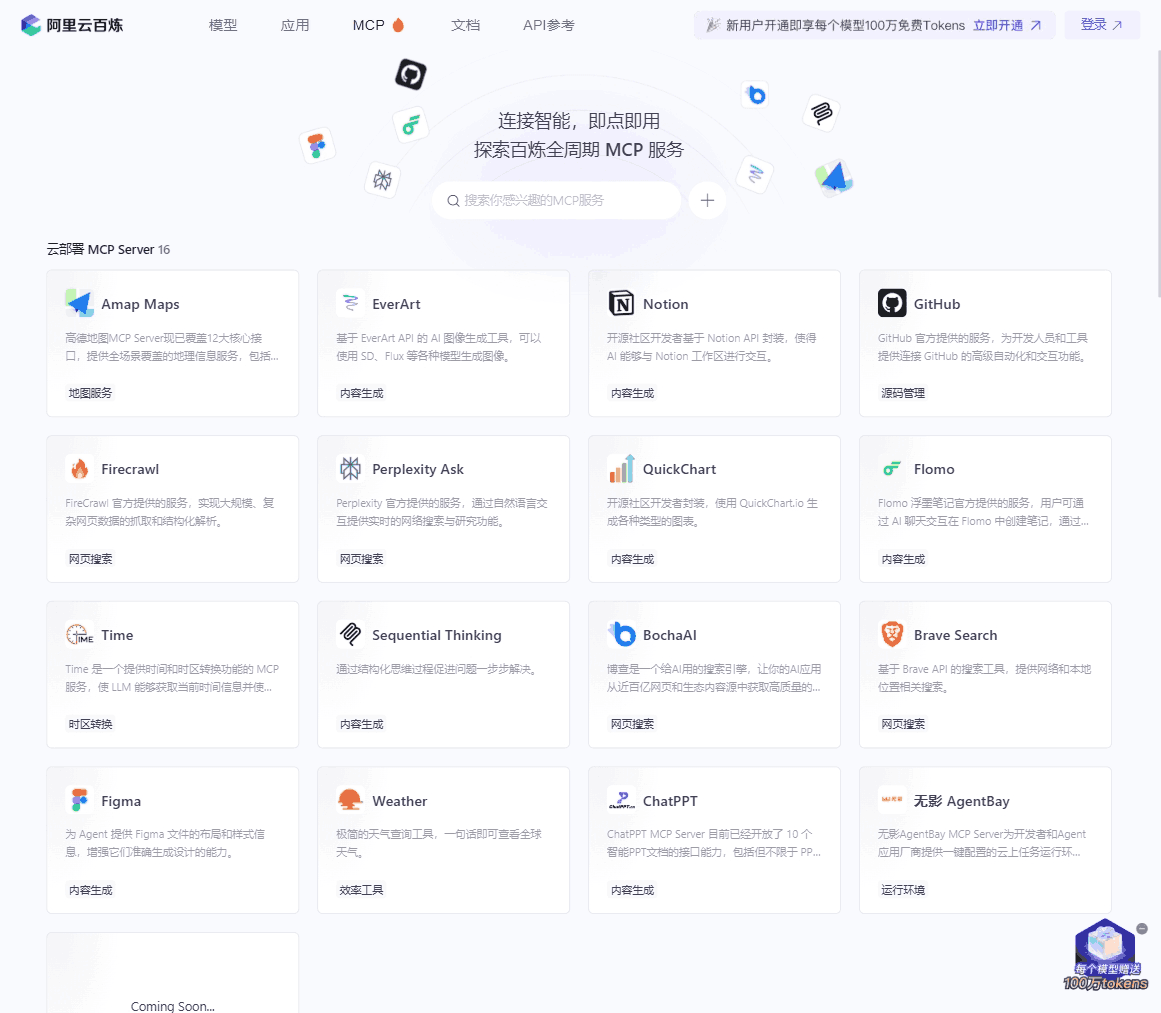Screen dimensions: 1161x1013
Task: Click the QuickChart card description text
Action: [x=712, y=512]
